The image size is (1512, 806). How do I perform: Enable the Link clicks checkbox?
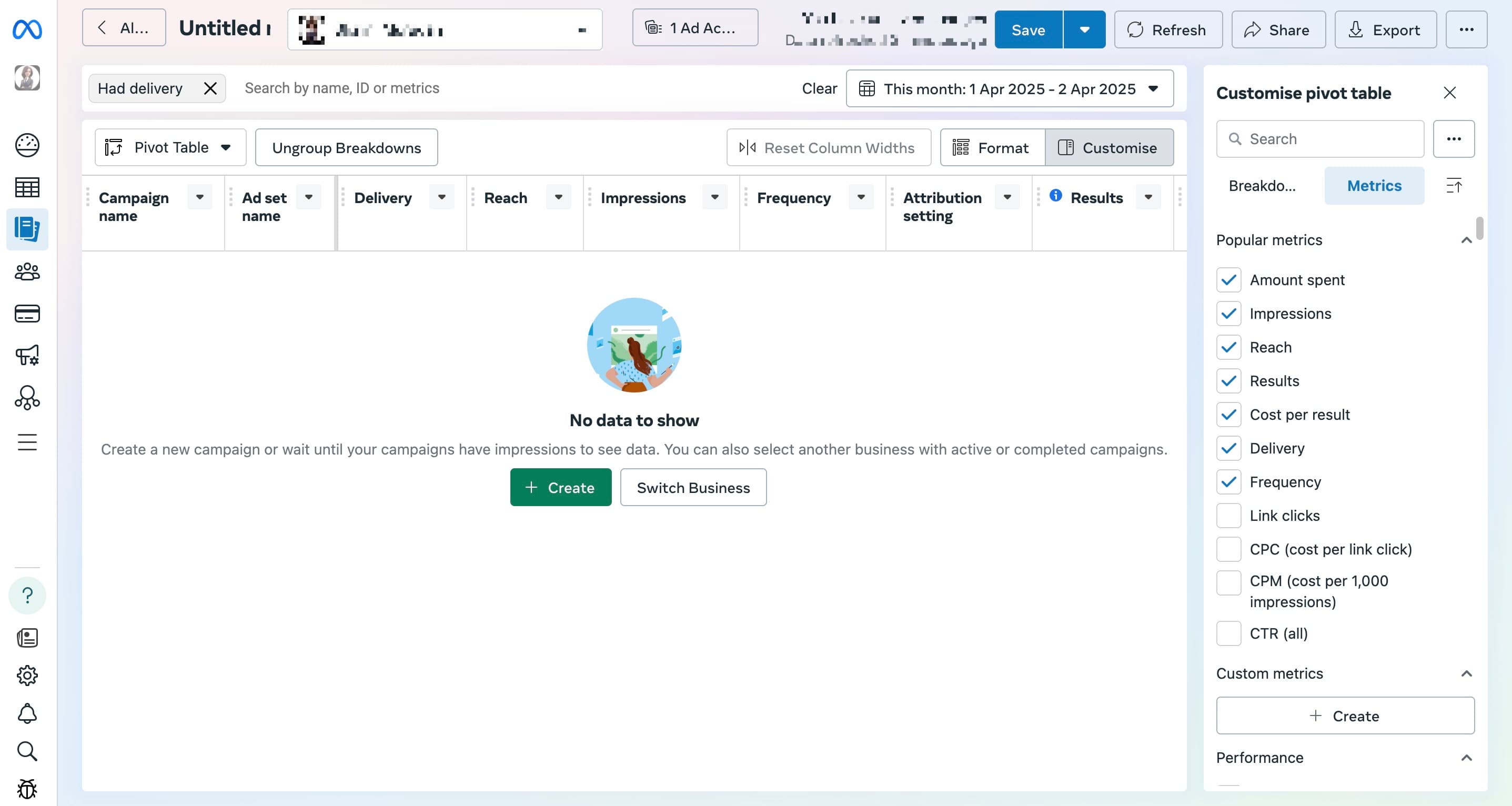point(1228,516)
